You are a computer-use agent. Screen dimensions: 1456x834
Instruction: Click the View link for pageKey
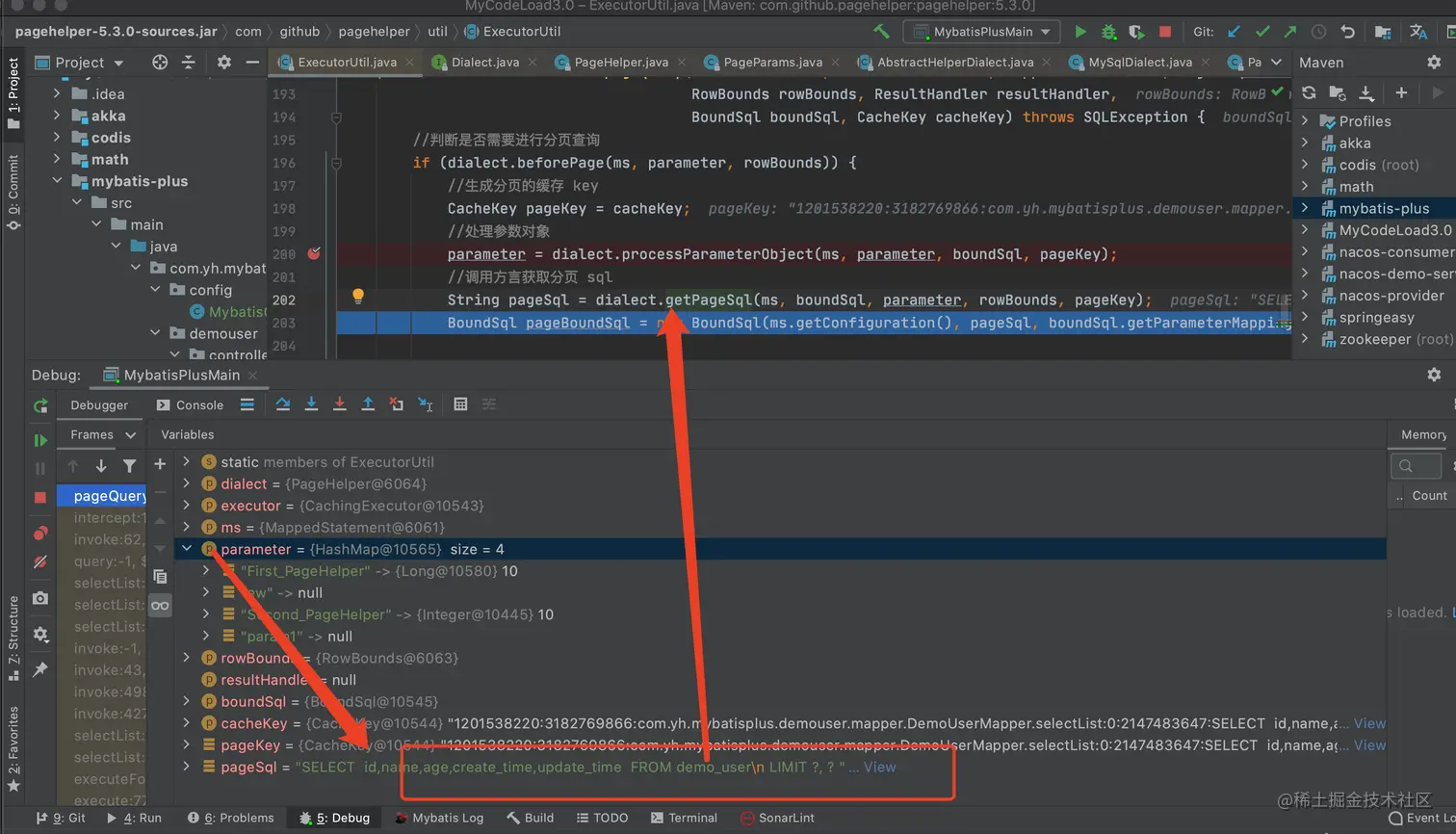(x=1369, y=745)
